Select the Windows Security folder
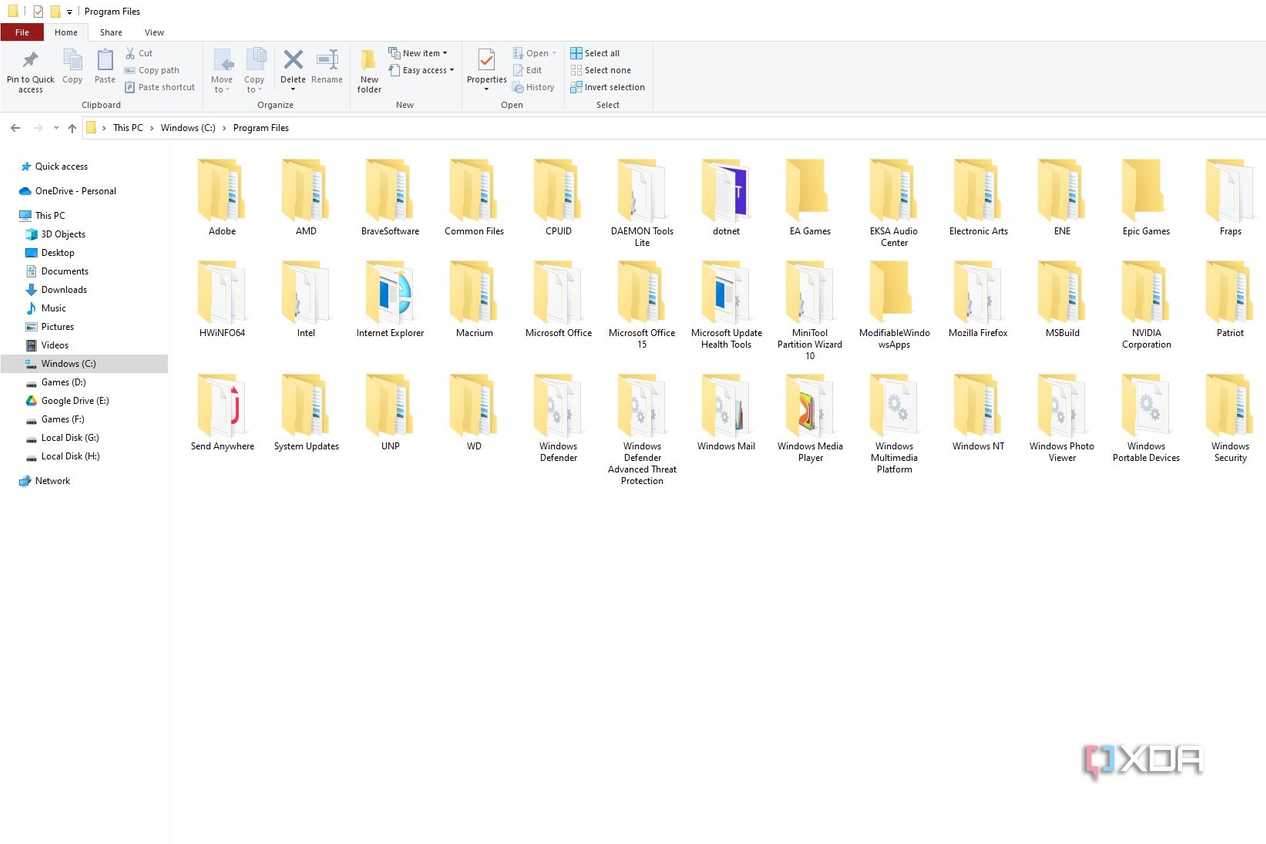Viewport: 1266px width, 844px height. (x=1230, y=418)
